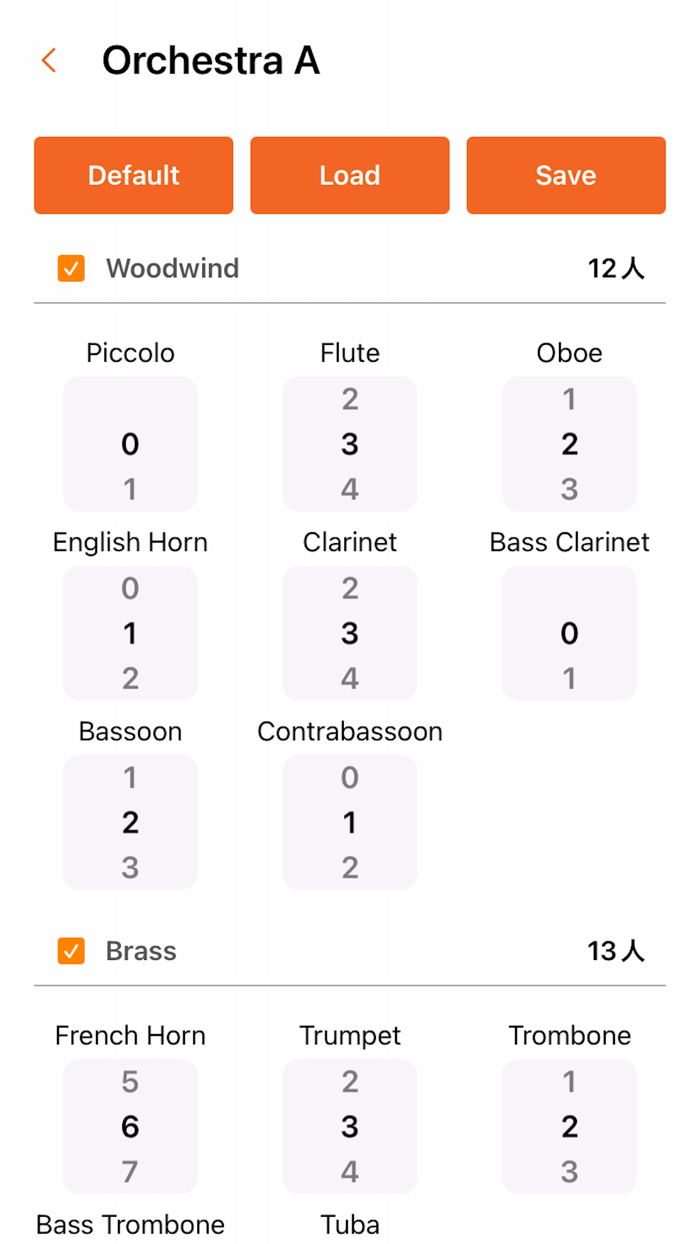This screenshot has height=1244, width=700.
Task: Tap the Orchestra A title
Action: pos(210,60)
